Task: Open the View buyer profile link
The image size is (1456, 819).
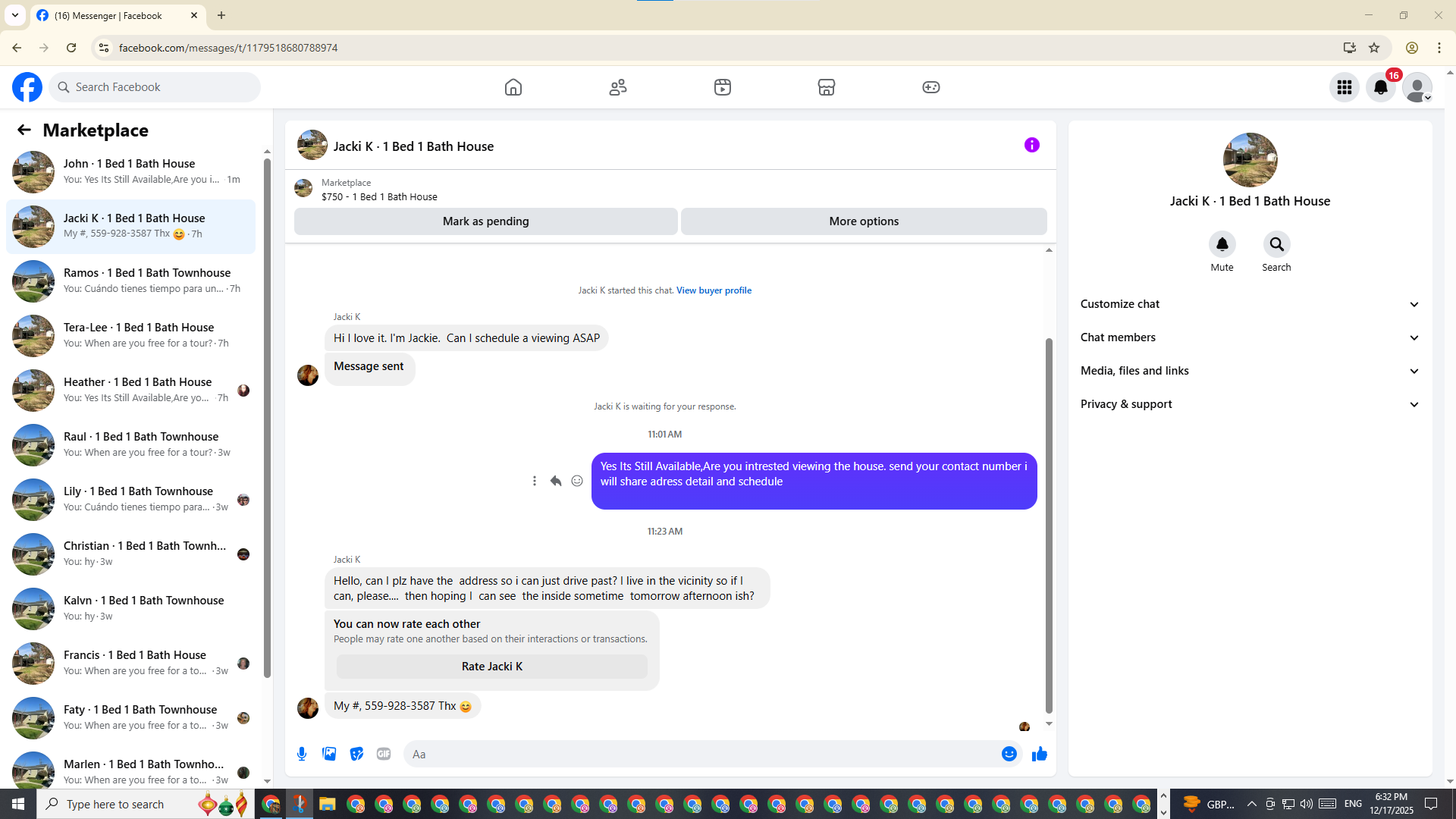Action: coord(714,290)
